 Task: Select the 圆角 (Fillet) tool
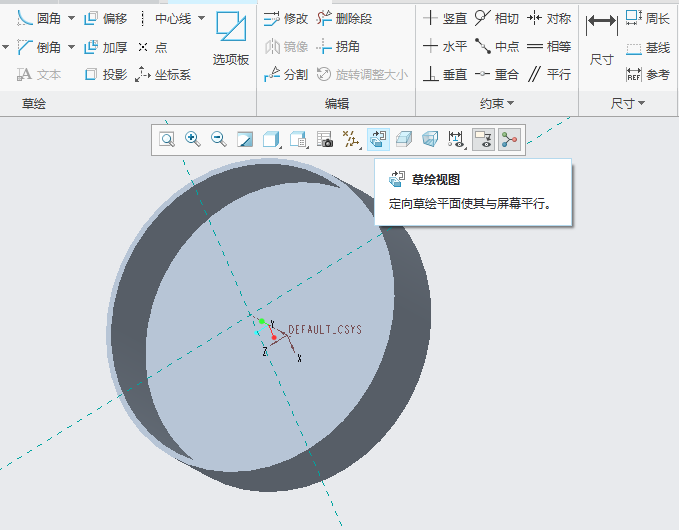click(39, 18)
